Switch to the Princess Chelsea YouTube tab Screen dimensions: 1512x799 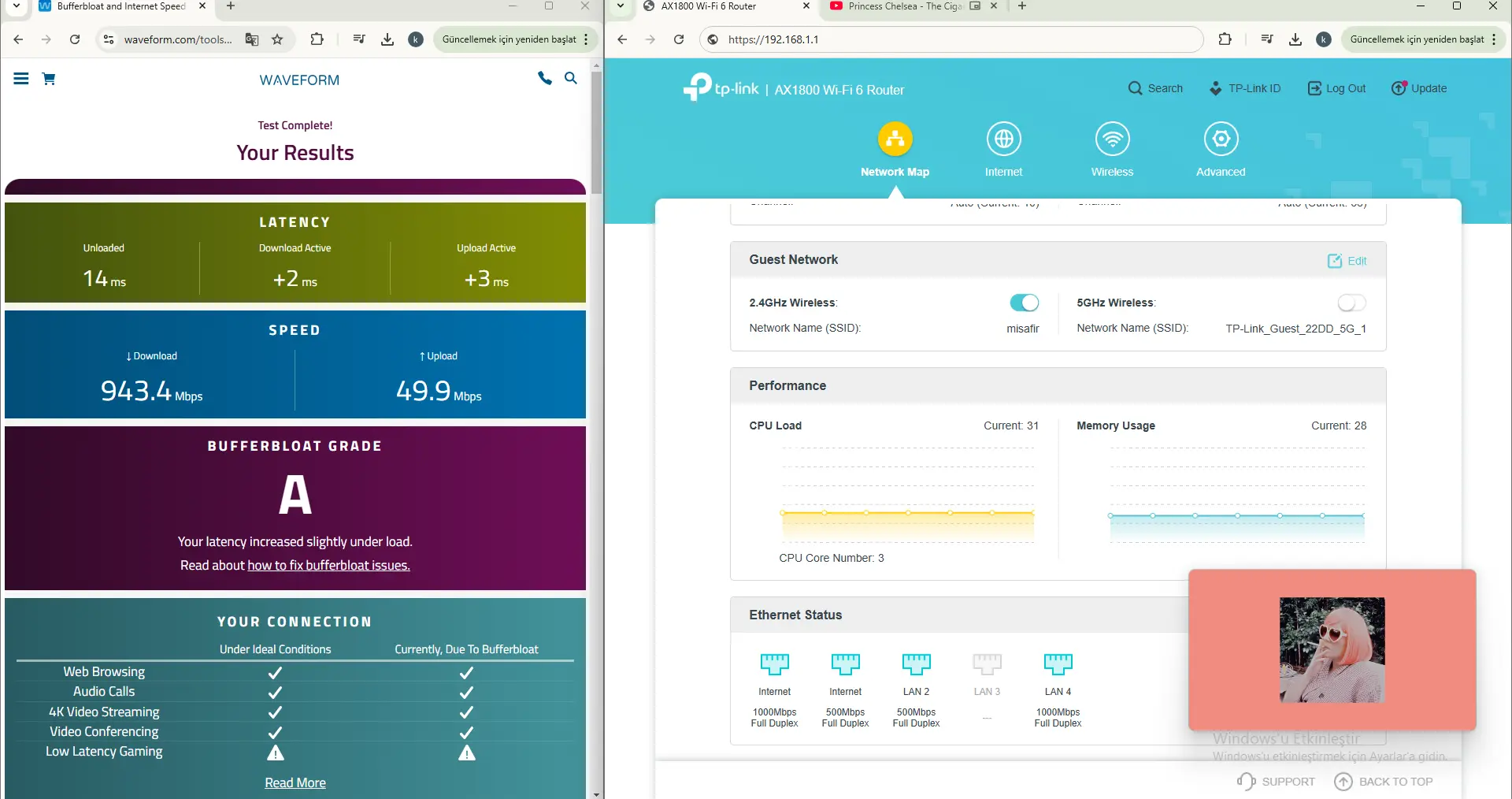coord(904,6)
